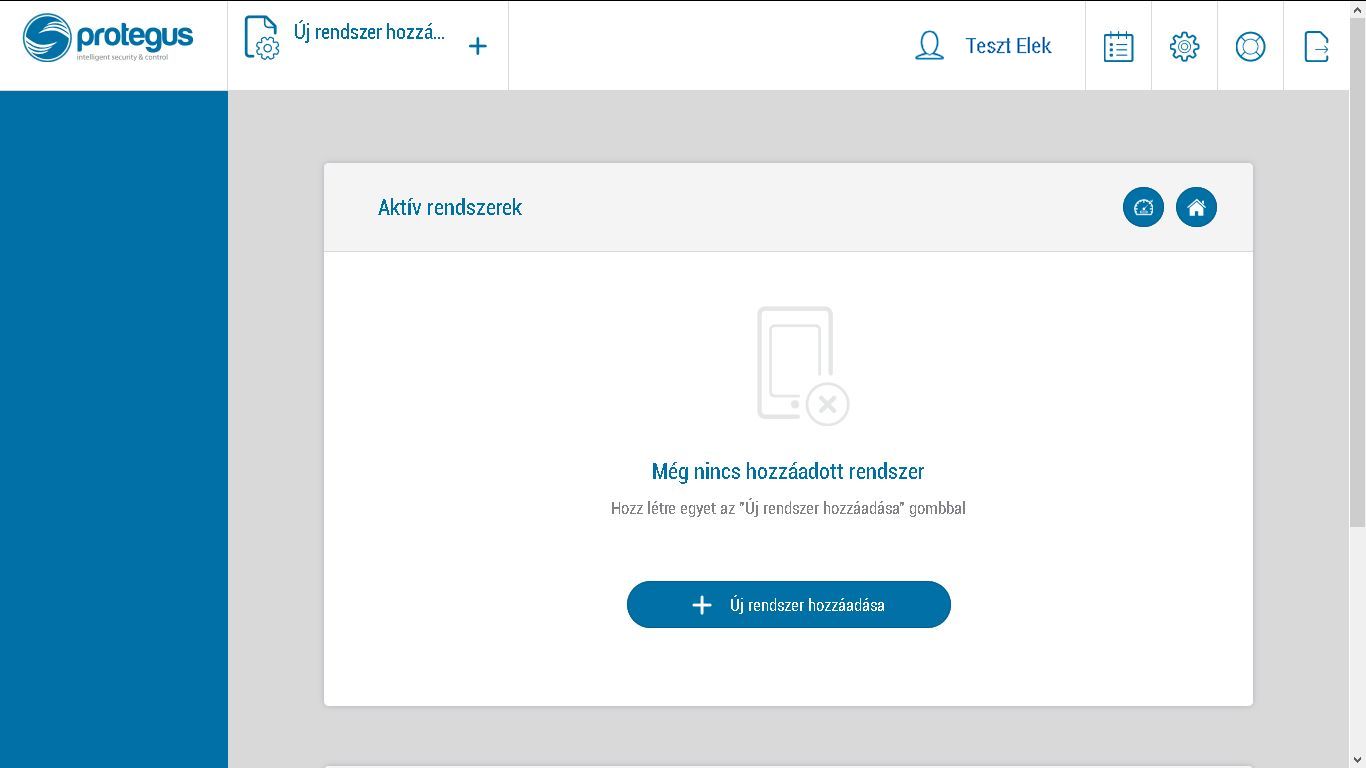This screenshot has width=1366, height=768.
Task: Open the dashboard speedometer icon
Action: (x=1143, y=207)
